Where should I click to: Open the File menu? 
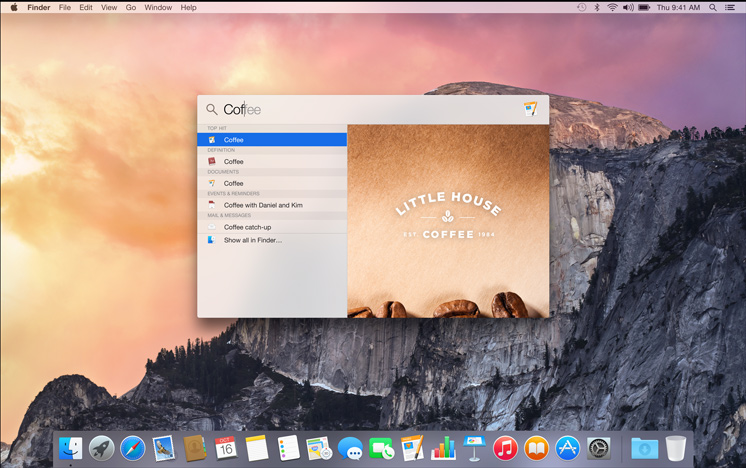point(65,8)
